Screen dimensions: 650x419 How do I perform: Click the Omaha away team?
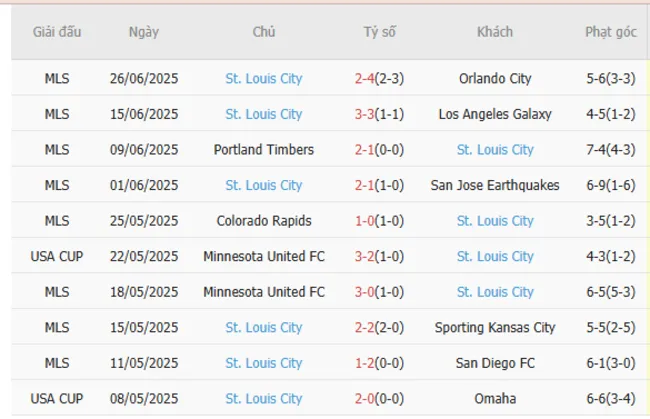pos(494,398)
